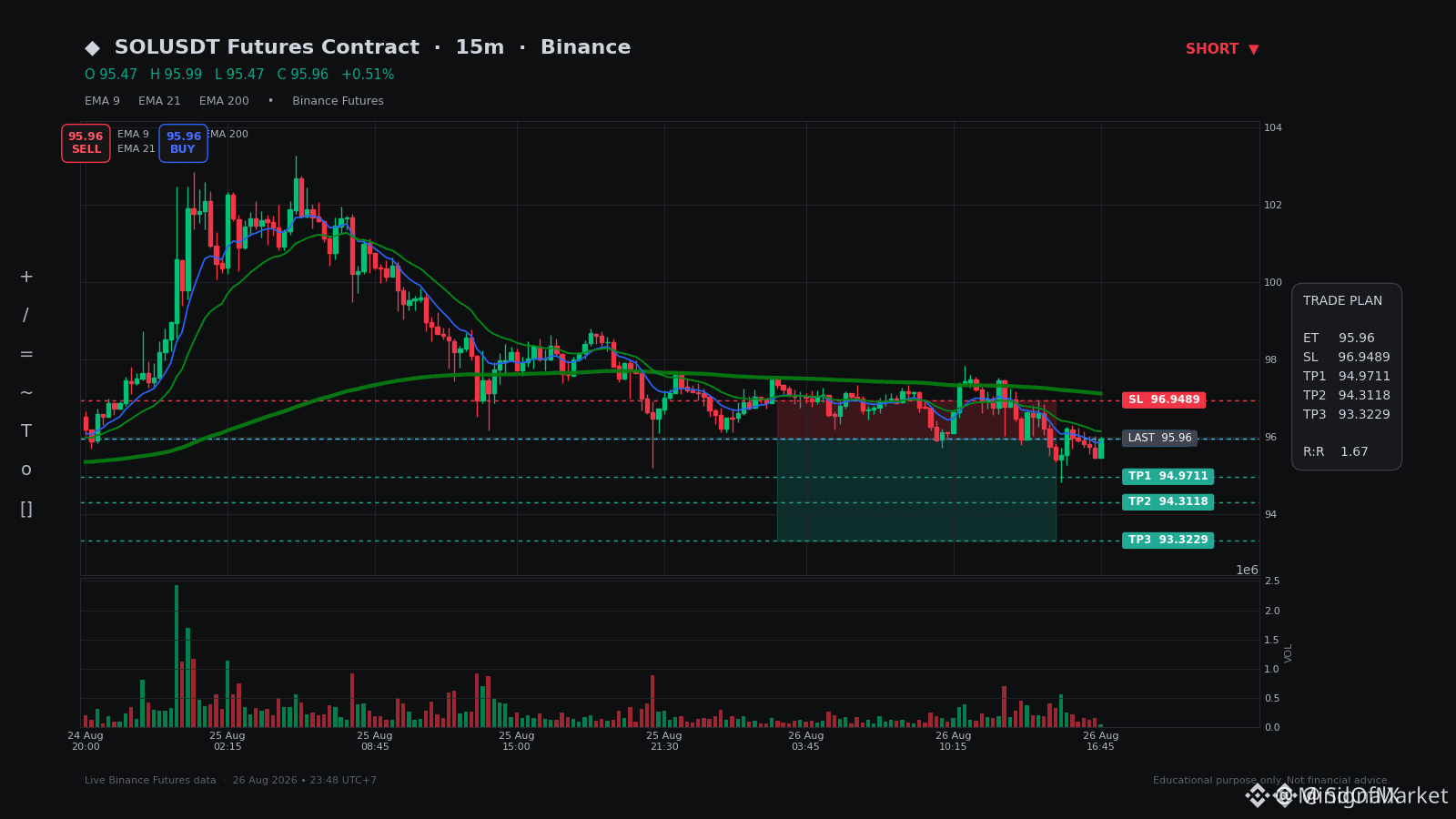Screen dimensions: 1456x819
Task: Select the TP1 94.9711 chart price tag
Action: point(1168,477)
